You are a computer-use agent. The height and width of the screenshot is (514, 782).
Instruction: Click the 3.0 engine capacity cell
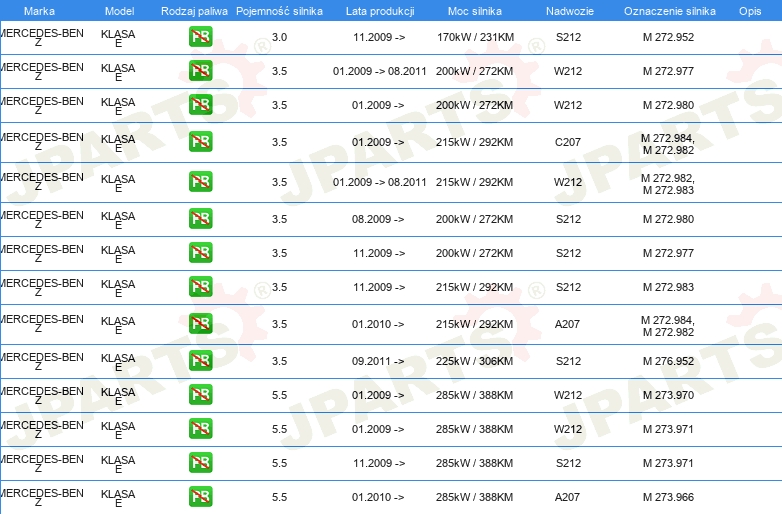[279, 37]
